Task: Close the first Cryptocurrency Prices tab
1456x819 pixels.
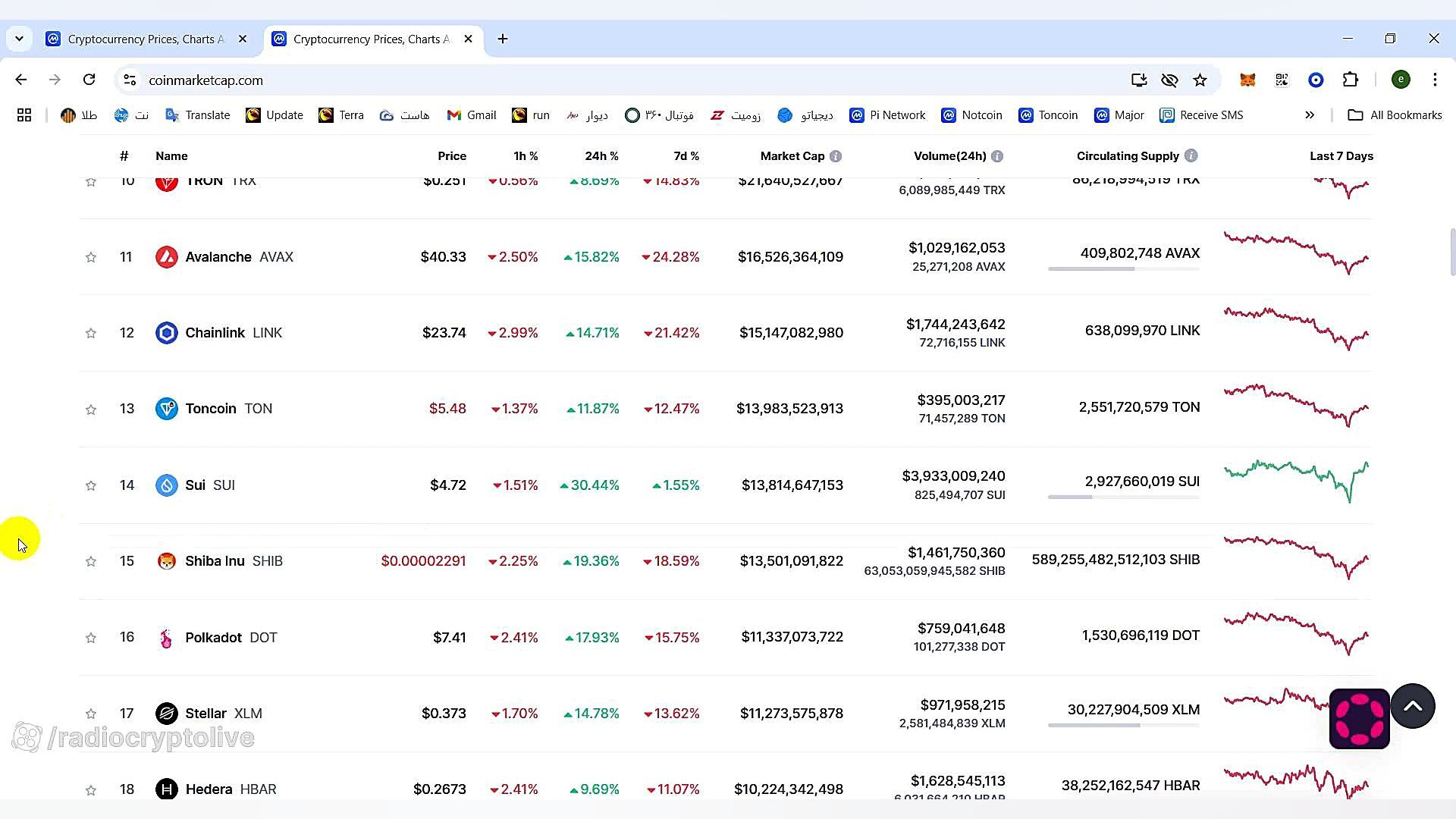Action: pos(243,39)
